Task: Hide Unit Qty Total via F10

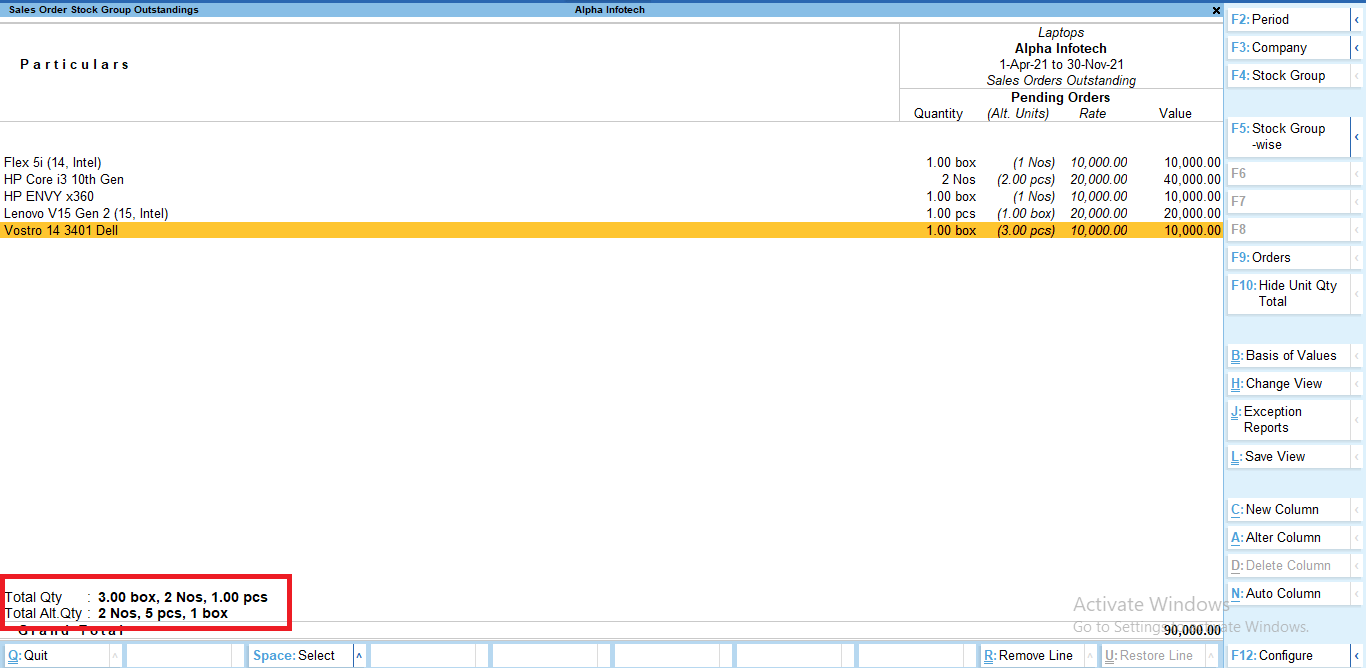Action: [x=1285, y=293]
